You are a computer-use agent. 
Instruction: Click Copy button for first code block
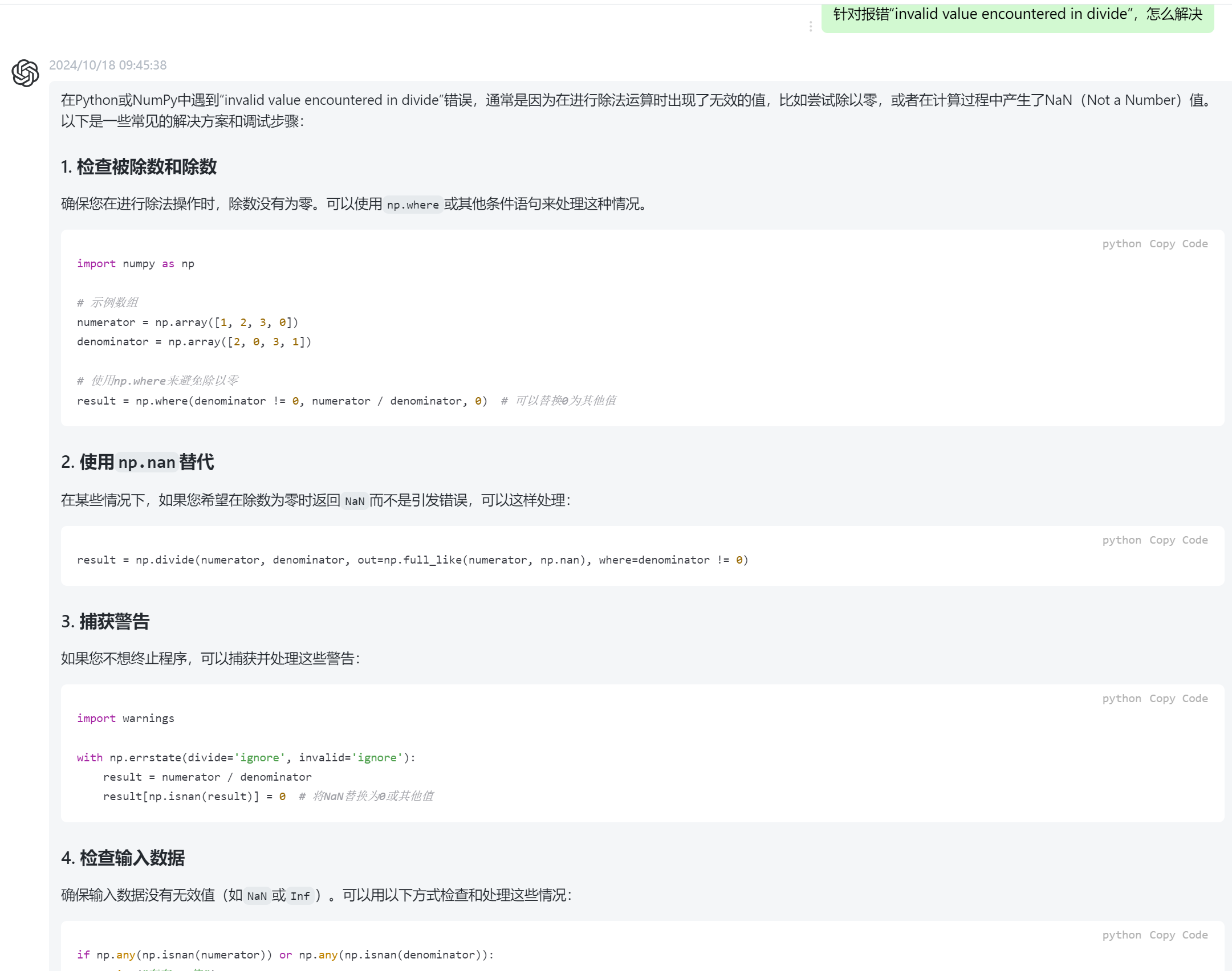pos(1162,243)
